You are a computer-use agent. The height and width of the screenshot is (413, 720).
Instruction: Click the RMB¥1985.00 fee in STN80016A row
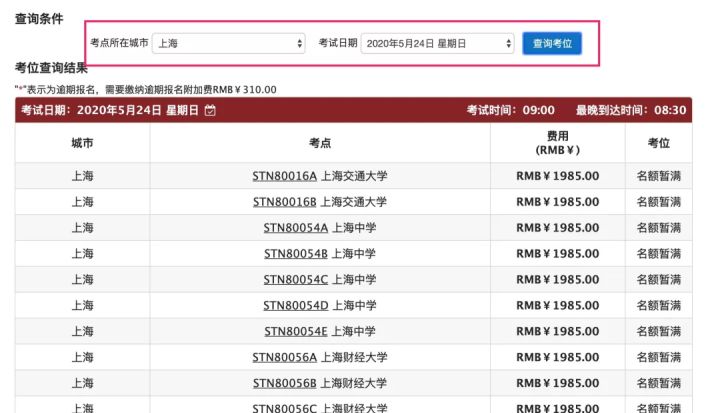(x=557, y=176)
